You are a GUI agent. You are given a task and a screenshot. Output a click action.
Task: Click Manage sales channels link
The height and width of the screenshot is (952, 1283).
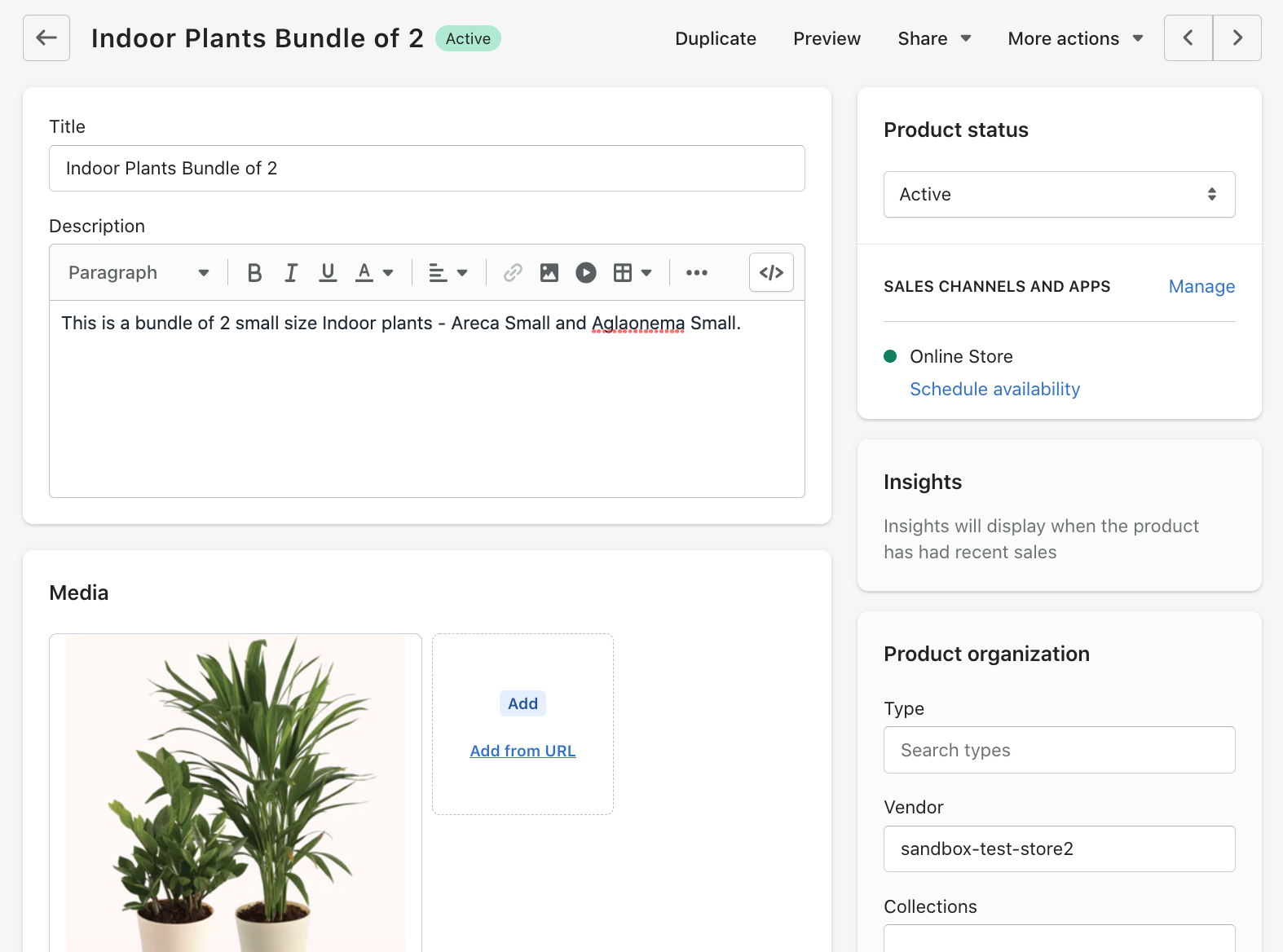click(1201, 286)
